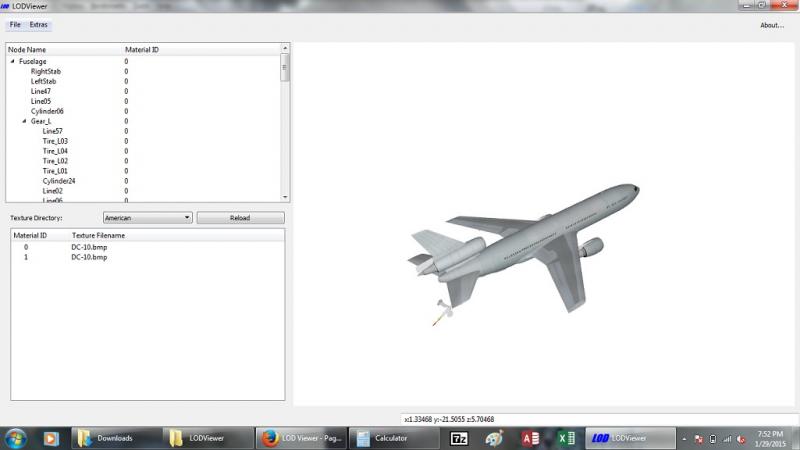Open the Windows Start button
This screenshot has width=800, height=450.
click(x=15, y=438)
